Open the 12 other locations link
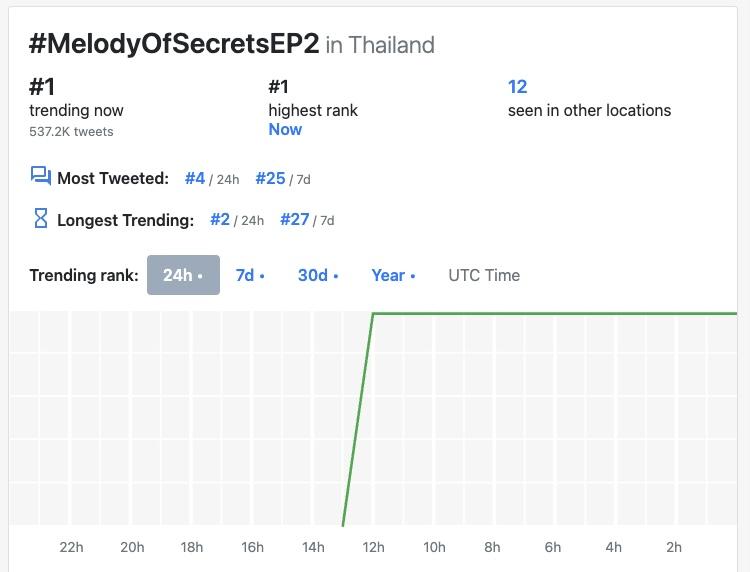750x572 pixels. (x=517, y=87)
